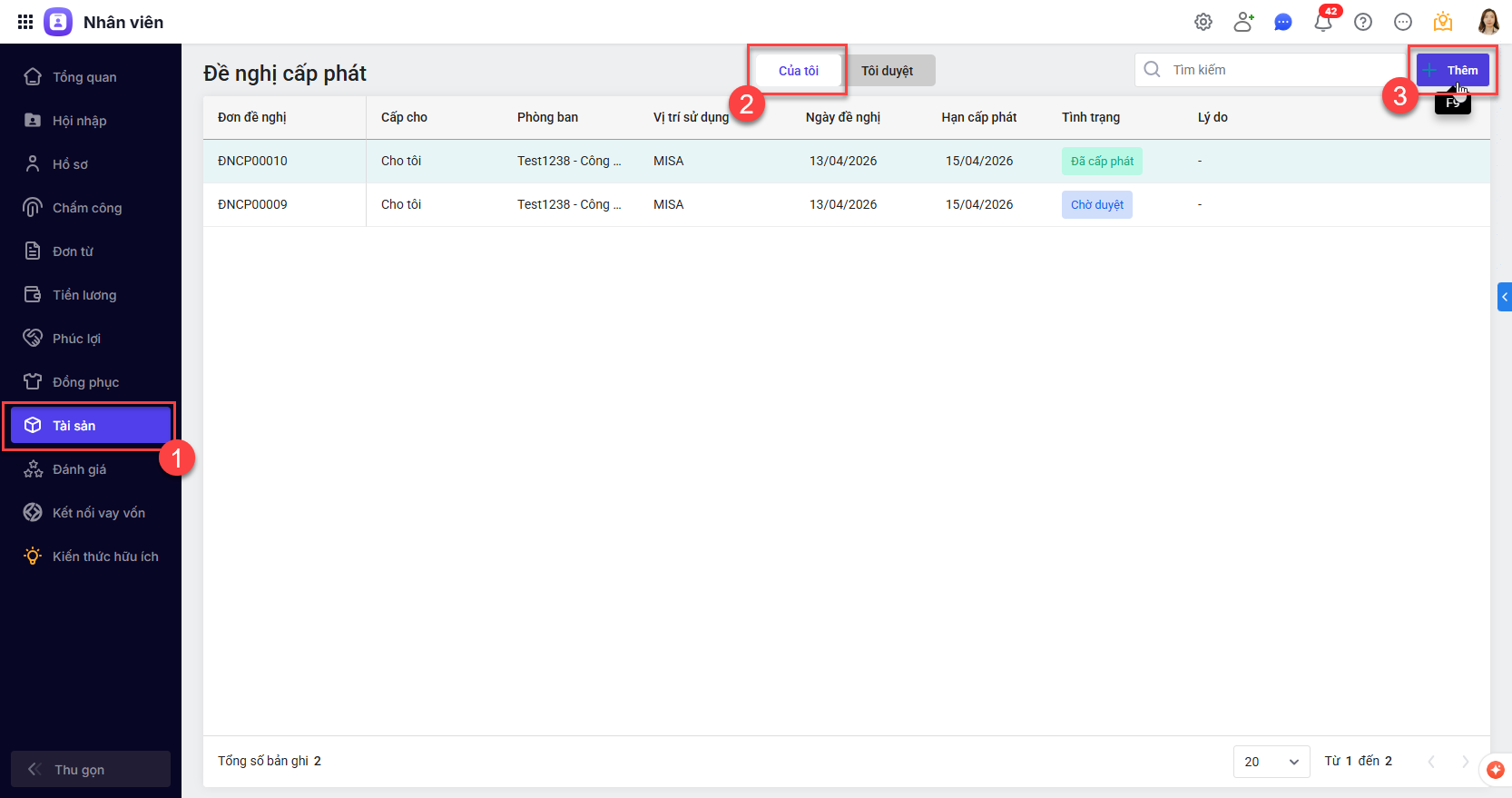
Task: Go to the previous page arrow
Action: (1431, 762)
